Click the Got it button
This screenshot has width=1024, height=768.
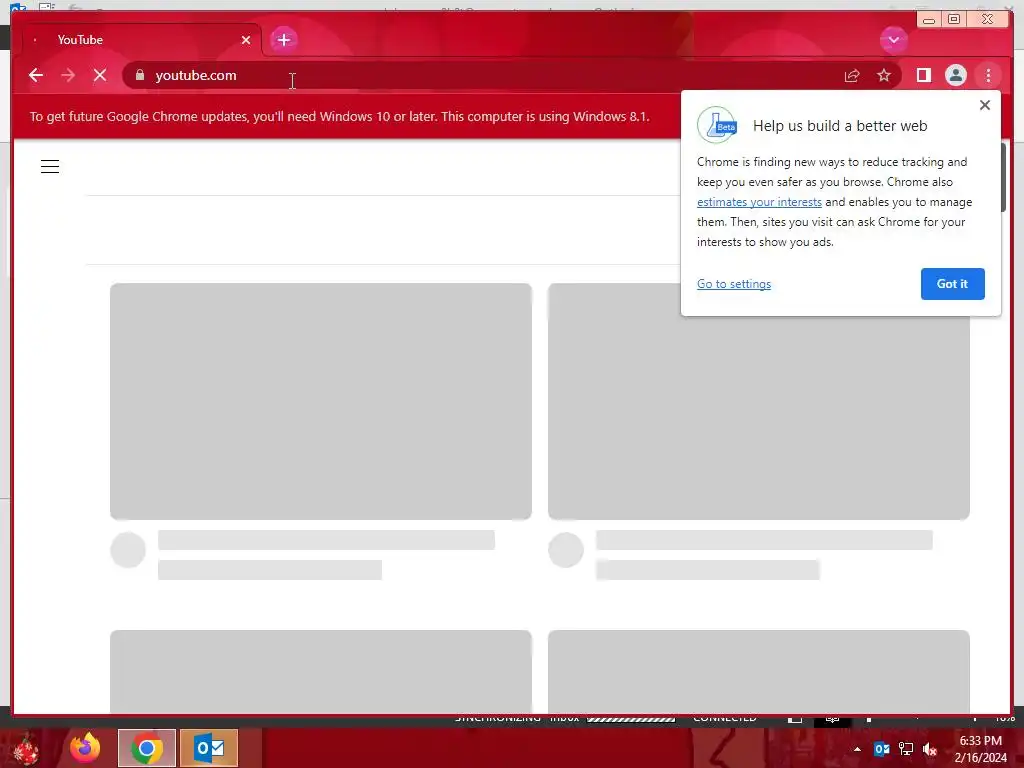952,284
